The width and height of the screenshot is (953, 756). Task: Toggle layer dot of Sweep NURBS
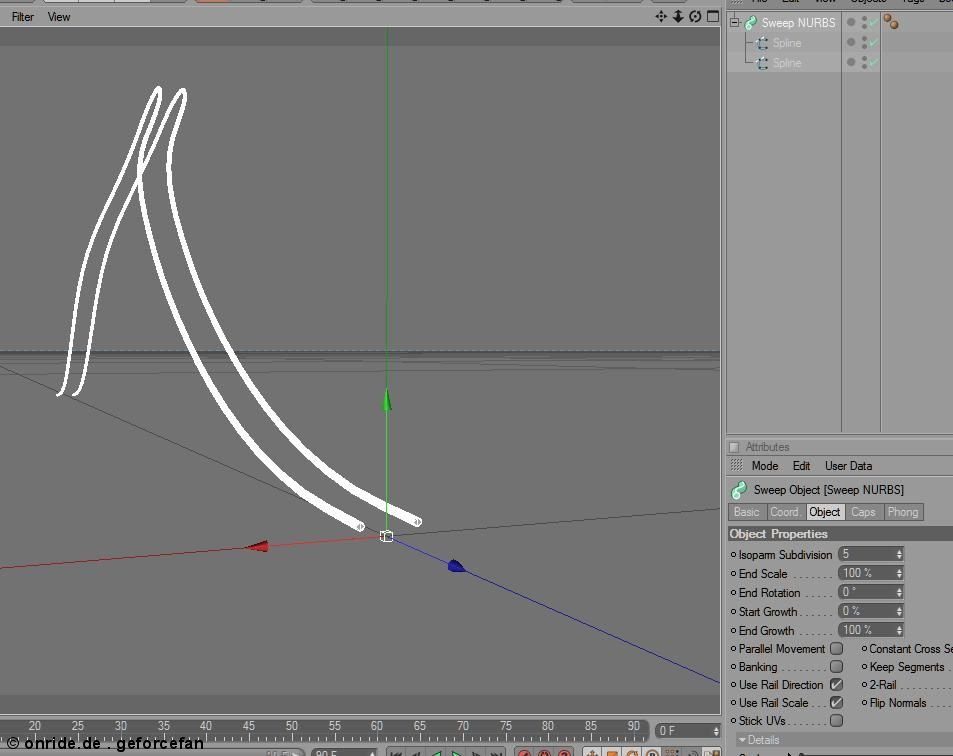[851, 22]
